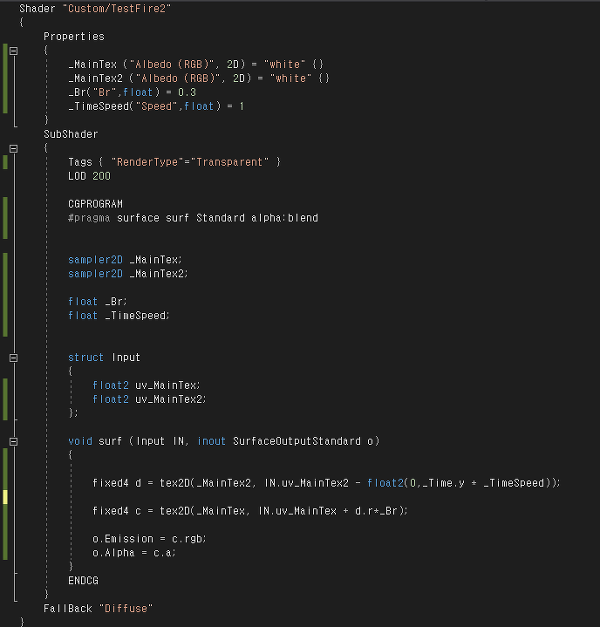Screen dimensions: 600x627
Task: Click the #pragma surface surf line
Action: pos(193,218)
